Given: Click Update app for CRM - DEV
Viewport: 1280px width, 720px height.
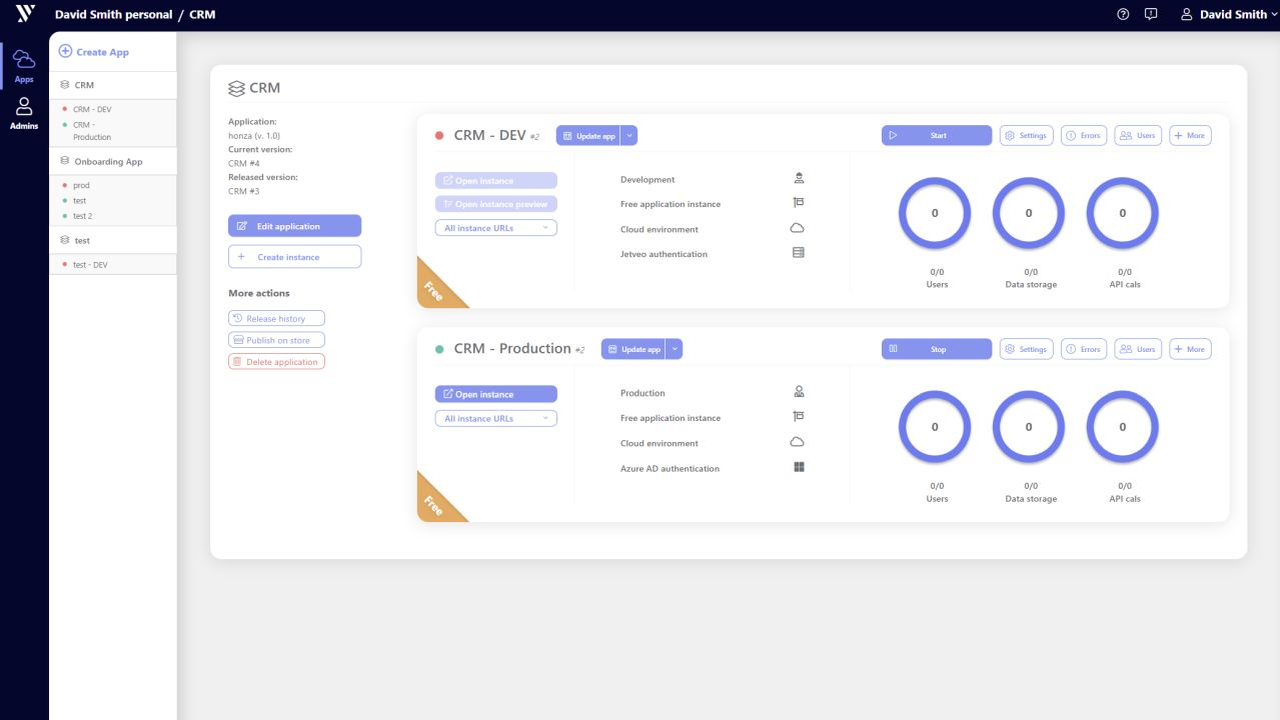Looking at the screenshot, I should tap(588, 136).
